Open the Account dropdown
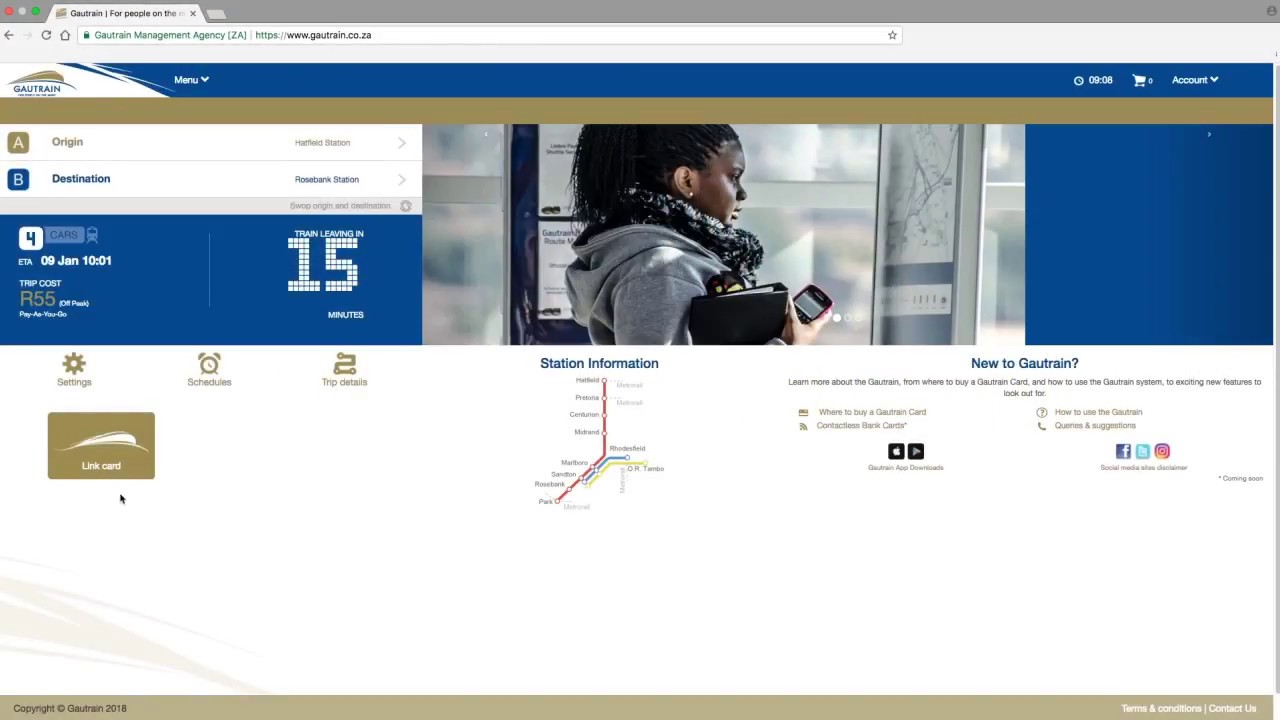 click(1195, 80)
